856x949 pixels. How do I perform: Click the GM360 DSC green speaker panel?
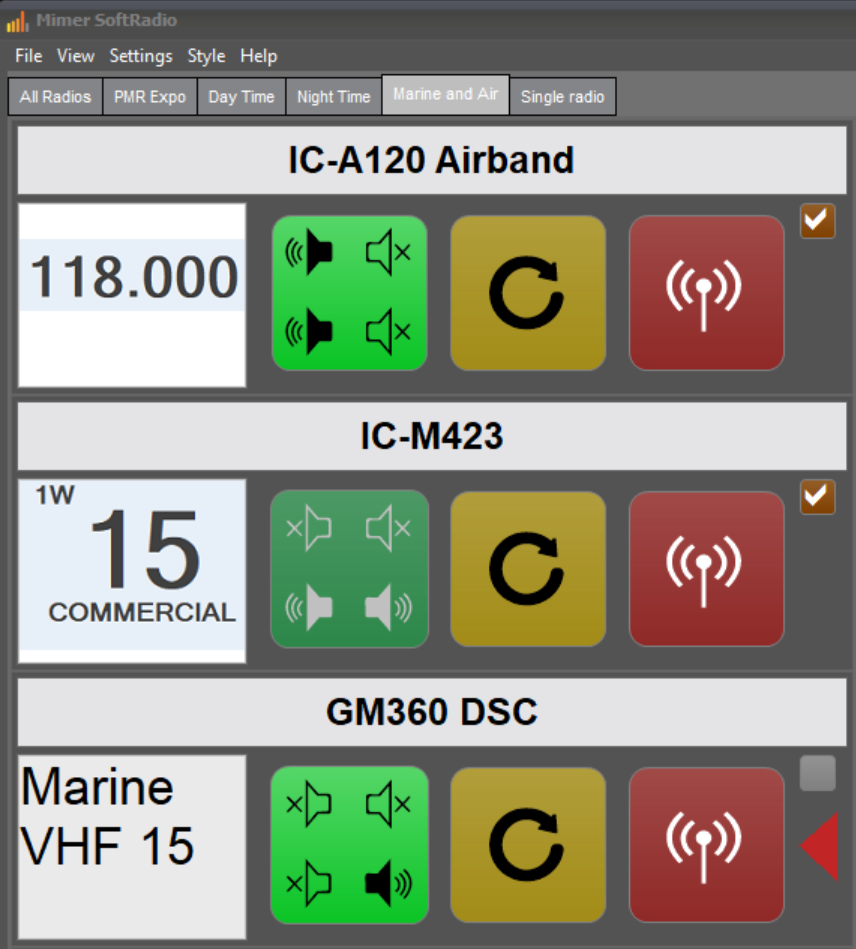pos(349,845)
